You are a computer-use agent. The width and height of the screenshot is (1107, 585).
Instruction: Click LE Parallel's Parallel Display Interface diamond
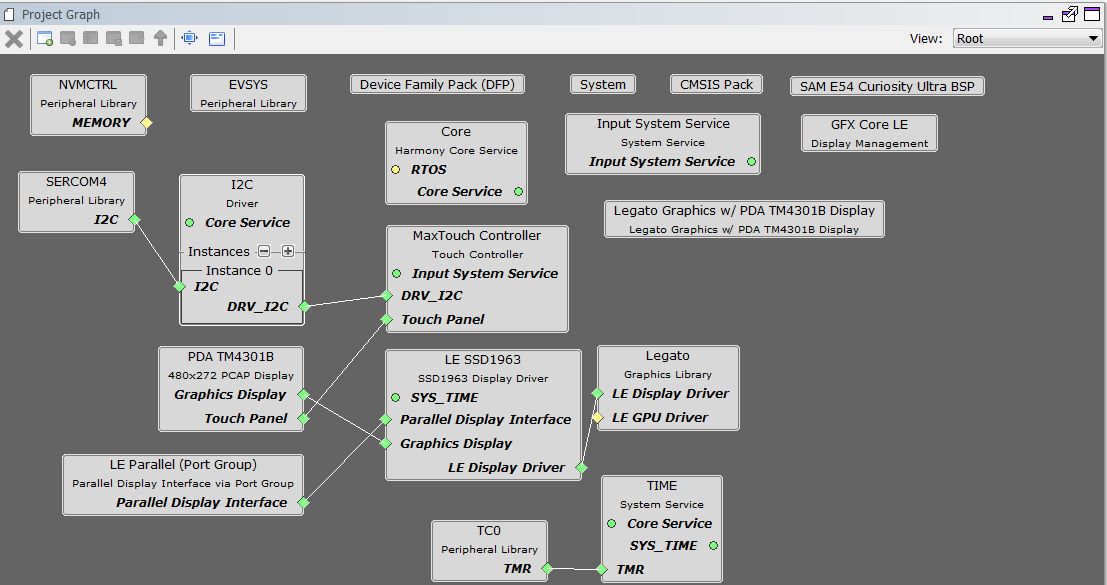click(x=304, y=502)
